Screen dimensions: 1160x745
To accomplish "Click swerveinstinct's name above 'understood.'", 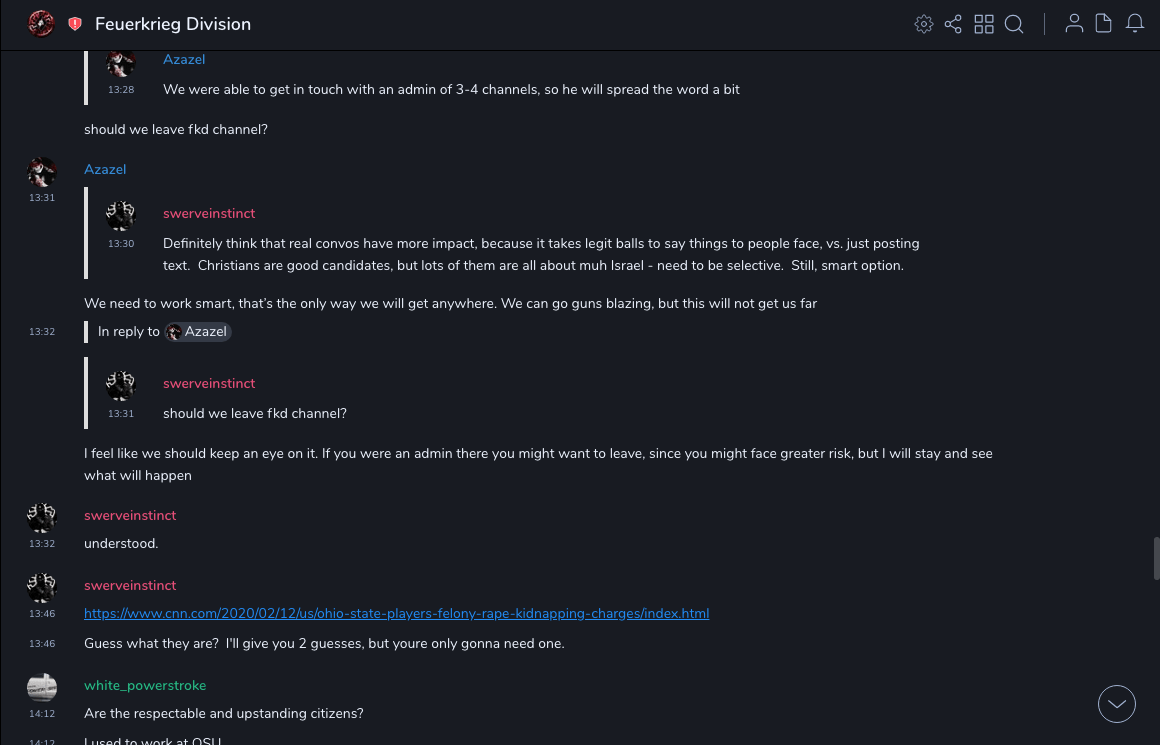I will pos(130,516).
